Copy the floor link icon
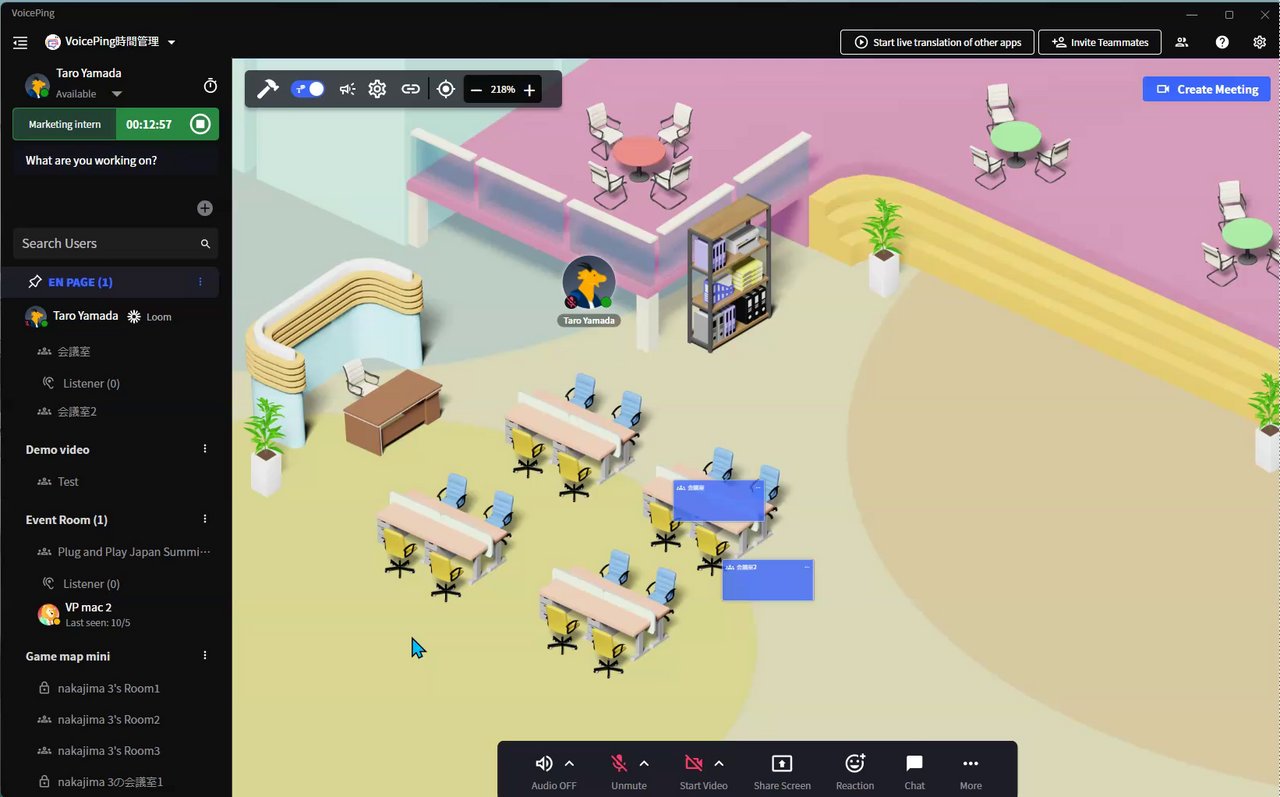The width and height of the screenshot is (1280, 797). point(410,89)
